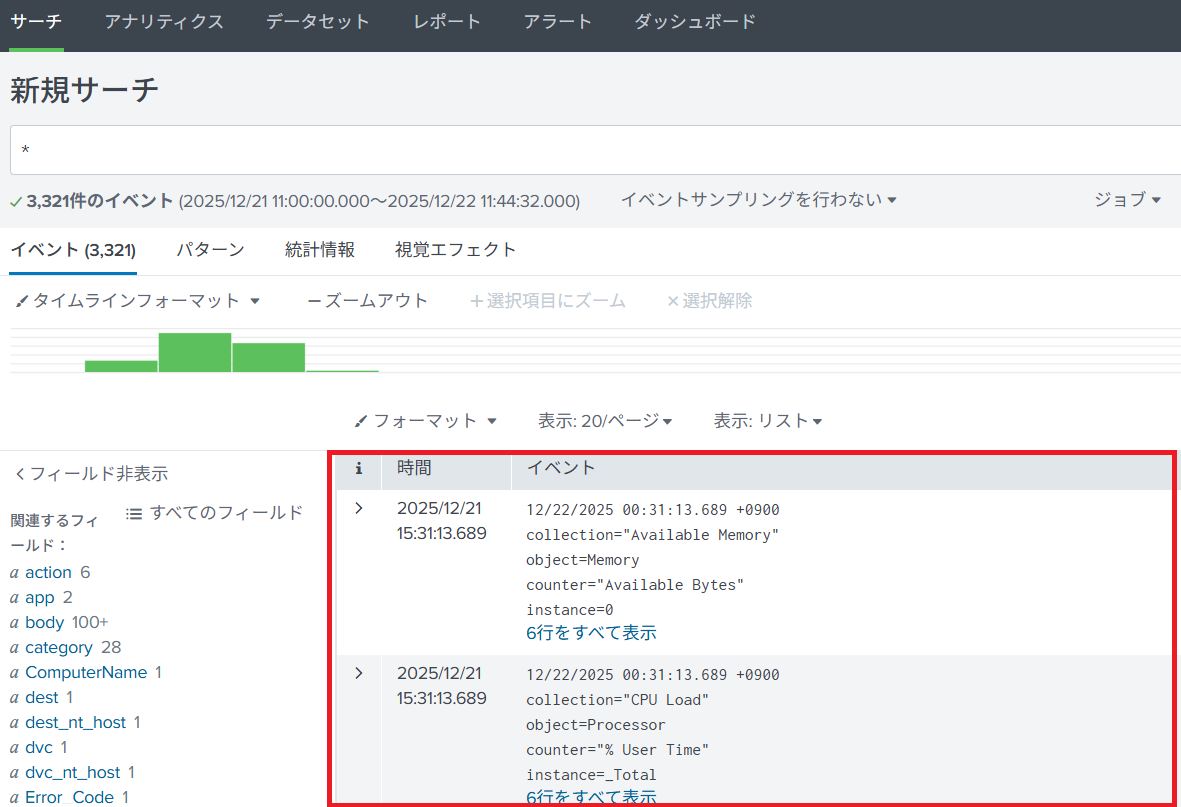Expand the Available Memory event row
This screenshot has height=807, width=1181.
point(359,509)
